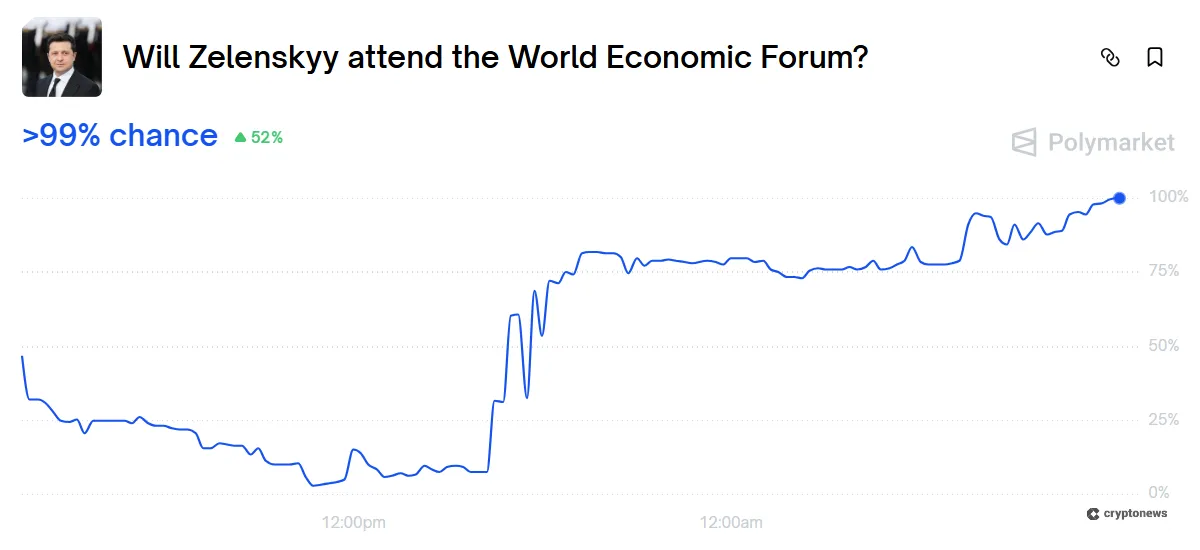Click the 52% change value
The width and height of the screenshot is (1200, 550).
(267, 138)
